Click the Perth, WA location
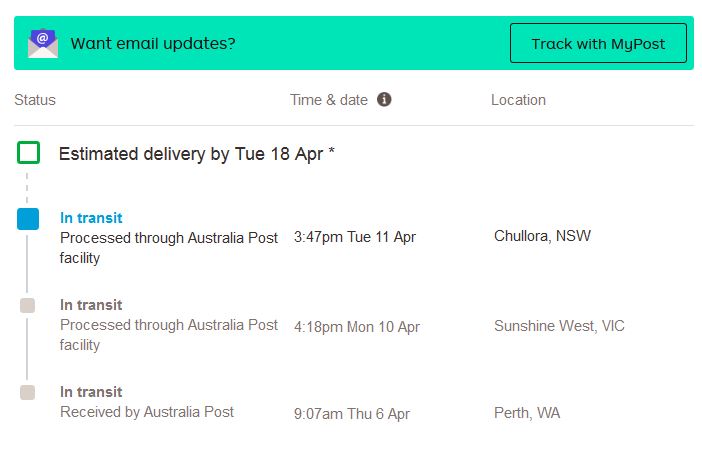 (527, 413)
